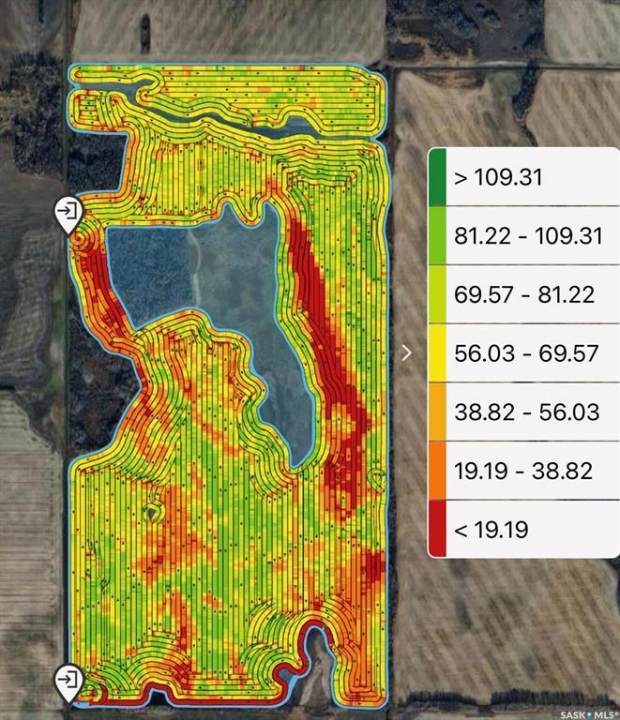Click the medium green 81.22 - 109.31 swatch
The height and width of the screenshot is (720, 620).
click(437, 236)
